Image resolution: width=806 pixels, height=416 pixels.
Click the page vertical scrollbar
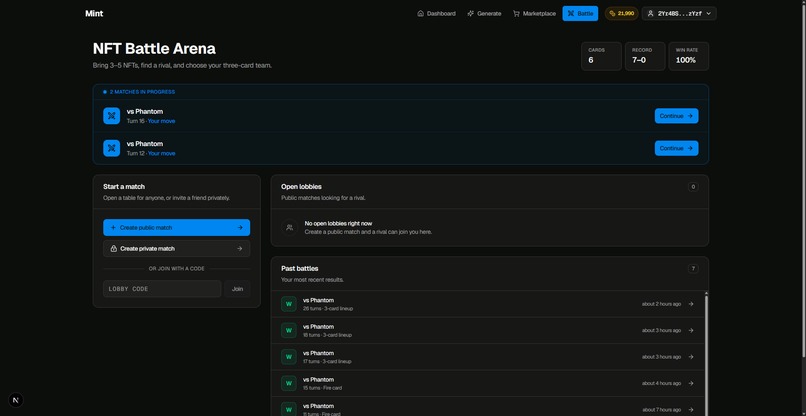coord(803,178)
